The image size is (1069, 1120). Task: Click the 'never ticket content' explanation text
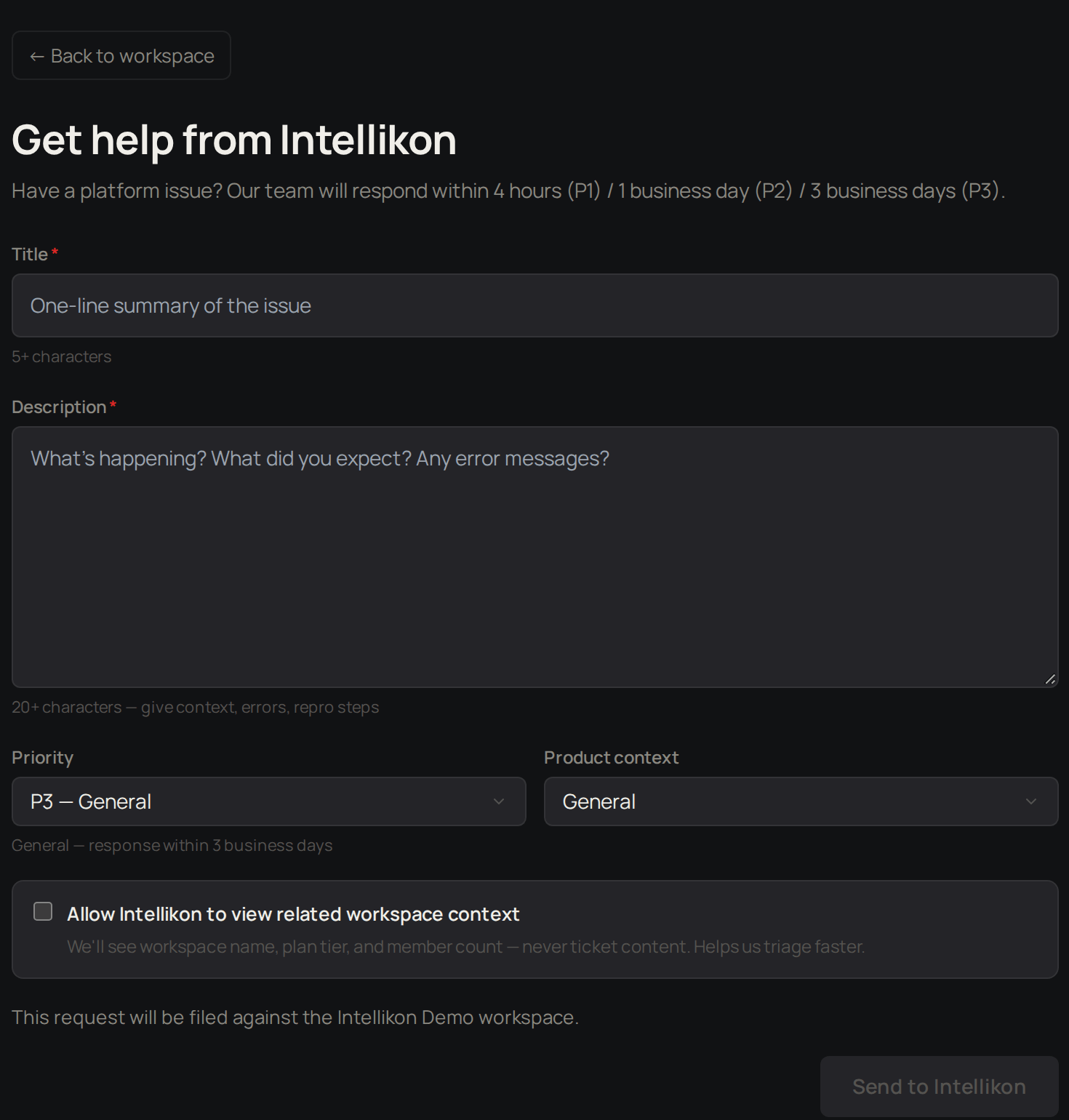tap(466, 947)
